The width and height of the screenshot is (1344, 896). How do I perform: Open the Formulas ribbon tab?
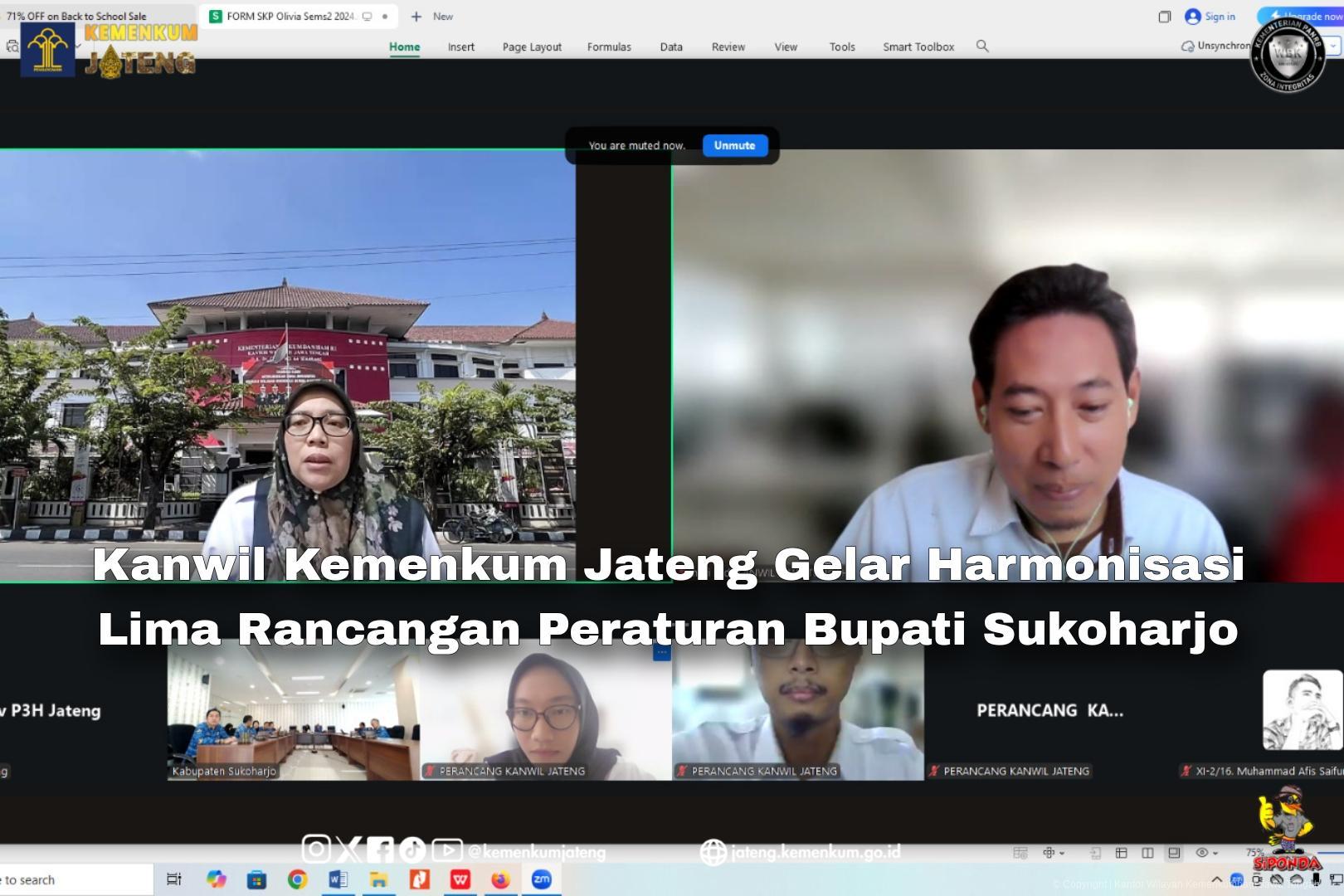(x=609, y=47)
